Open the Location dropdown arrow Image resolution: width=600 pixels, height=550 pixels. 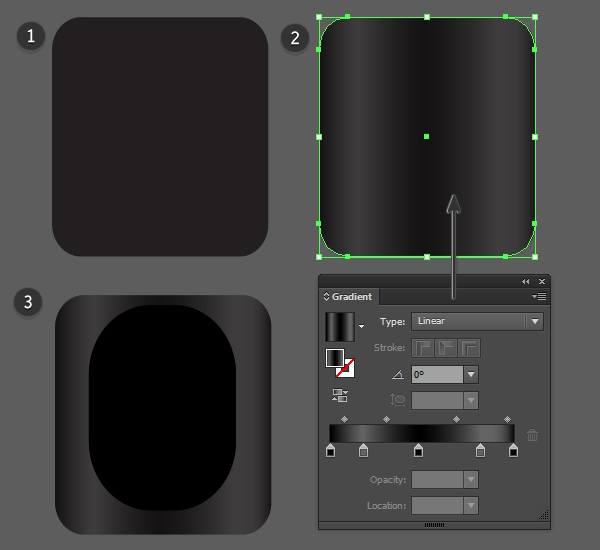pos(471,506)
